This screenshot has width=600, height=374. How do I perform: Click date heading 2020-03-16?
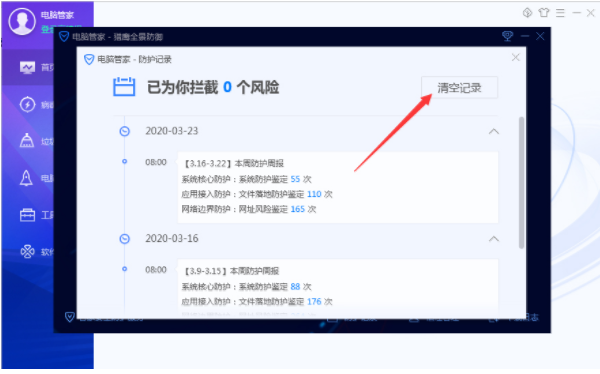[x=171, y=238]
